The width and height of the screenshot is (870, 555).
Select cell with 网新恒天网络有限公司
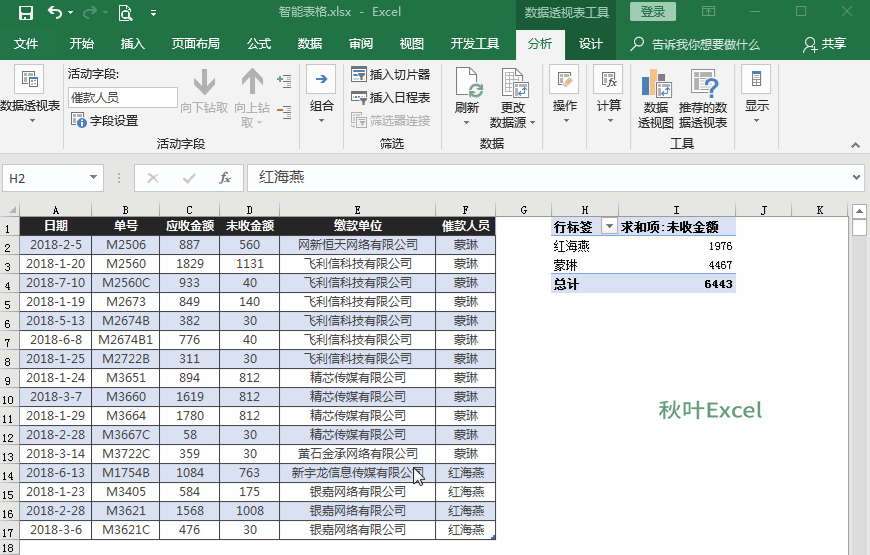(x=357, y=245)
